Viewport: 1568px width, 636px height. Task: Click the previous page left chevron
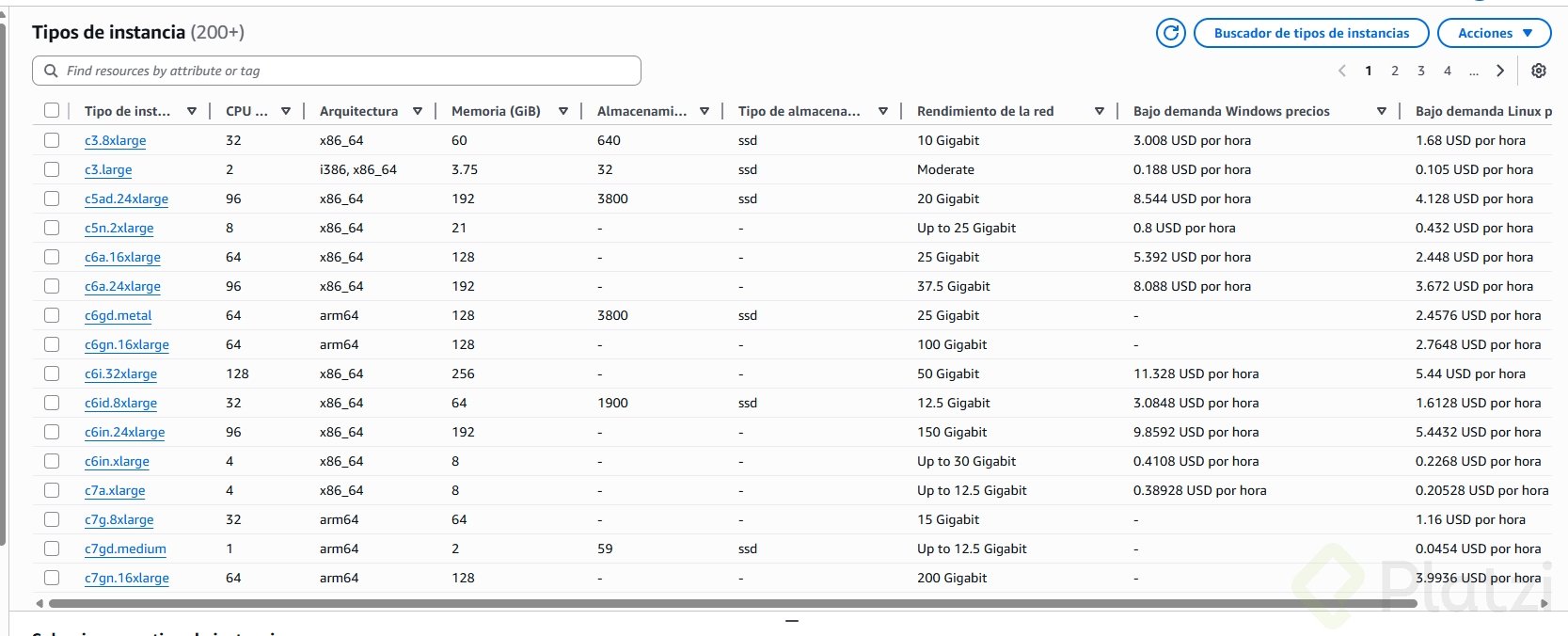1342,71
